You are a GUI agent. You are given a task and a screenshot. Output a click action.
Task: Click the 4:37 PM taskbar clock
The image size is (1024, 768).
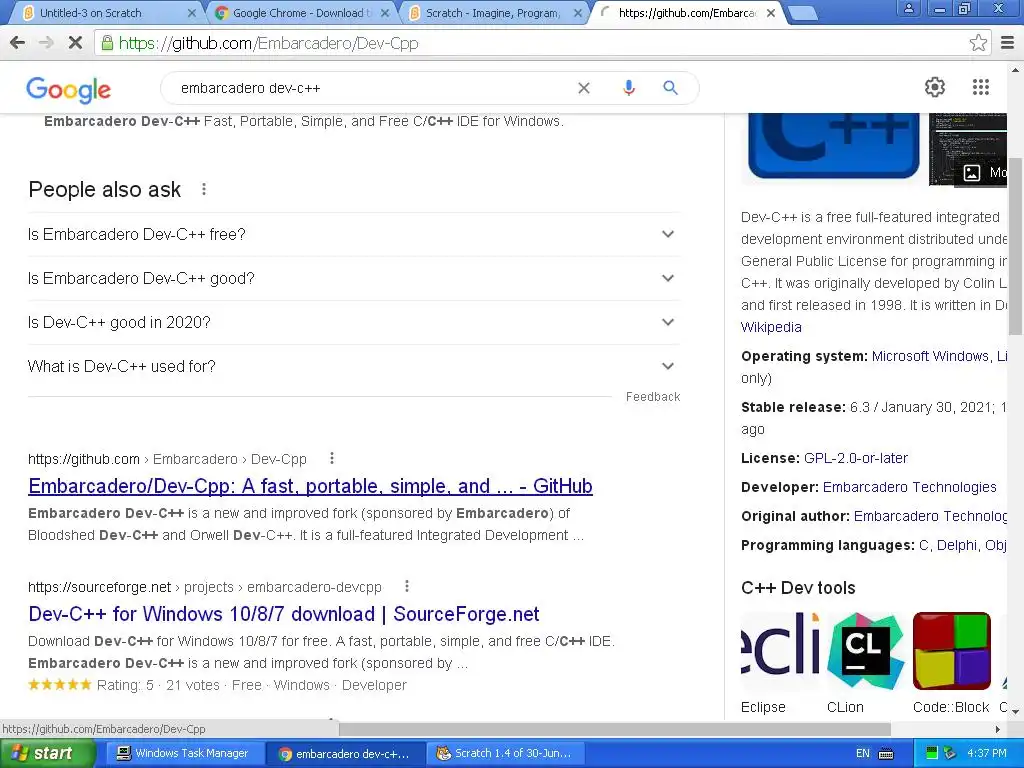987,754
